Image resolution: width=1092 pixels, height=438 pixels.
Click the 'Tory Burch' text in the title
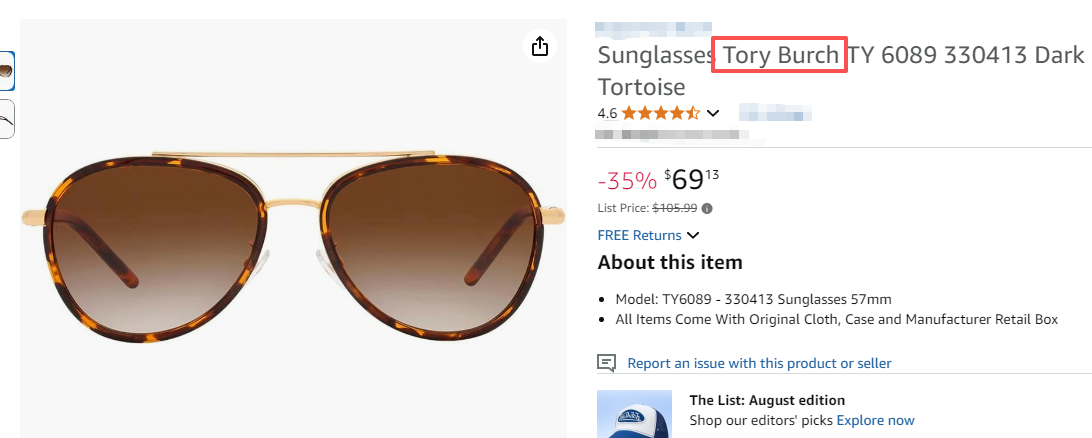click(780, 55)
